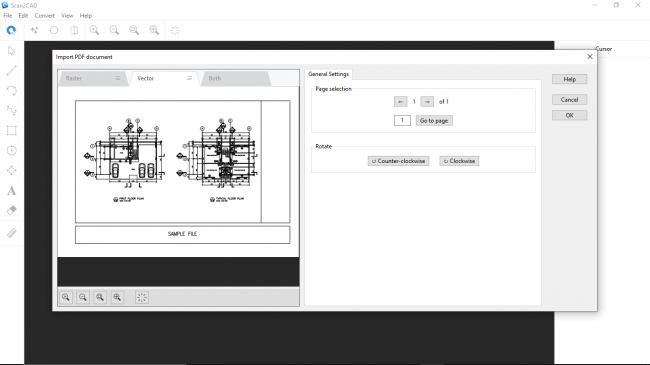Screen dimensions: 650x365
Task: Click the spinner icon under the preview
Action: click(x=142, y=297)
